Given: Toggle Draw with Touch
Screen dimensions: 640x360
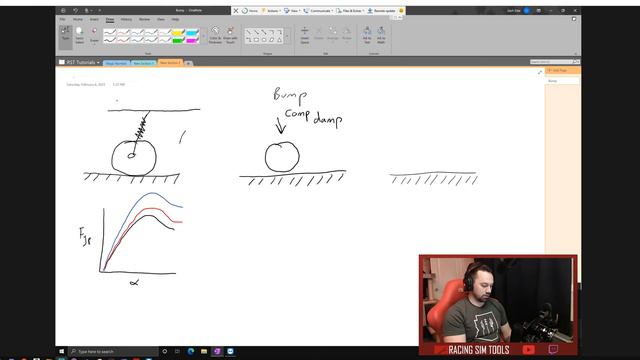Looking at the screenshot, I should [x=230, y=35].
